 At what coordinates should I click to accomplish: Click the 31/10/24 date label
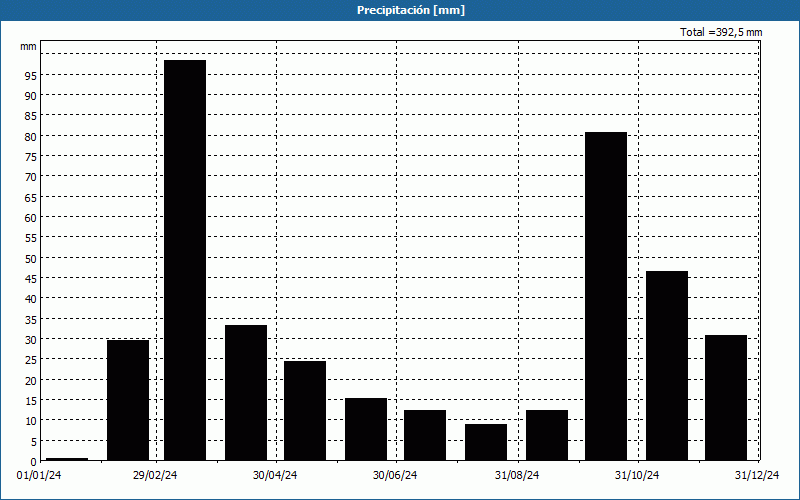point(637,476)
